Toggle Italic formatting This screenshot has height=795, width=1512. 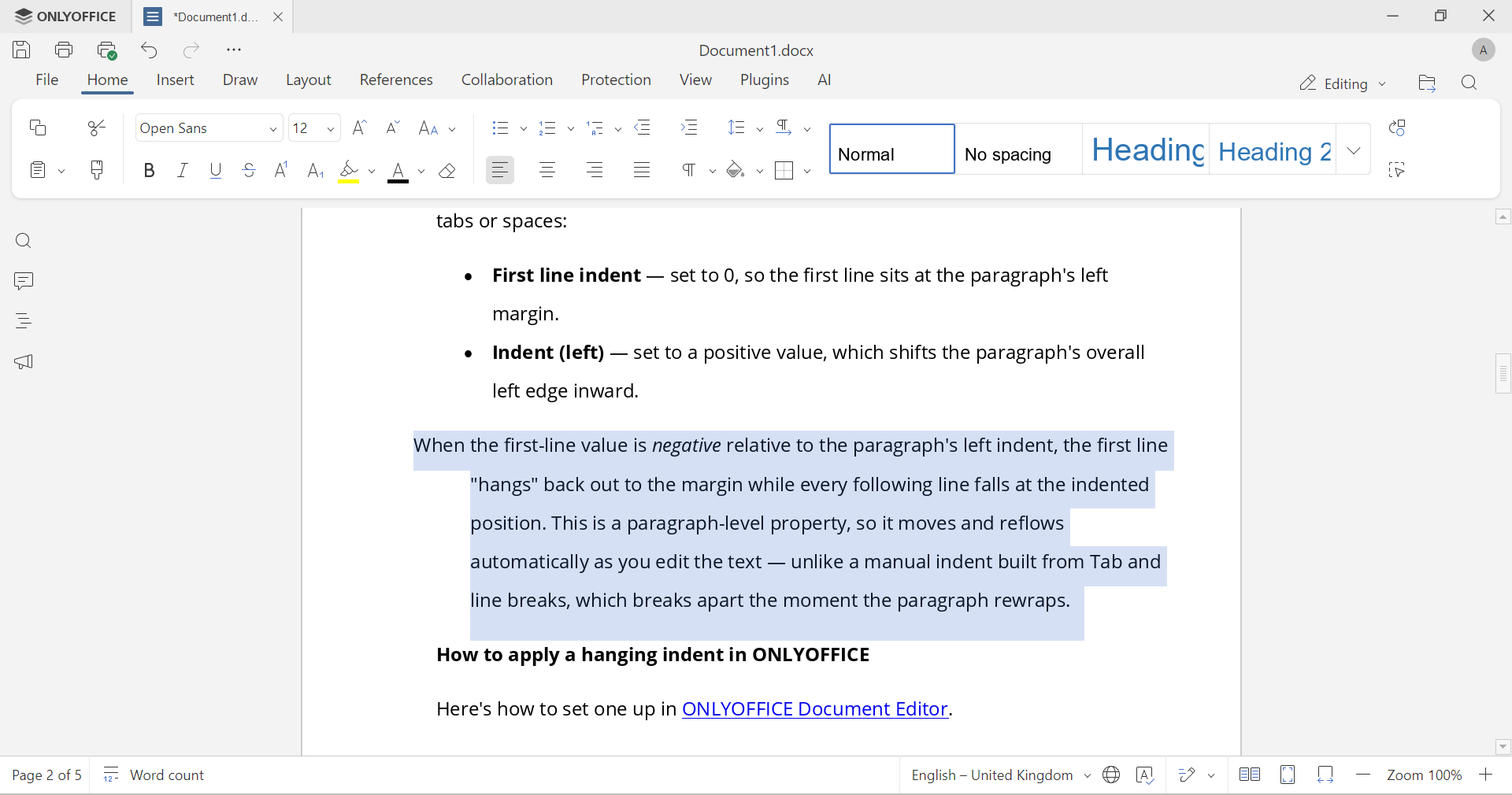point(183,171)
